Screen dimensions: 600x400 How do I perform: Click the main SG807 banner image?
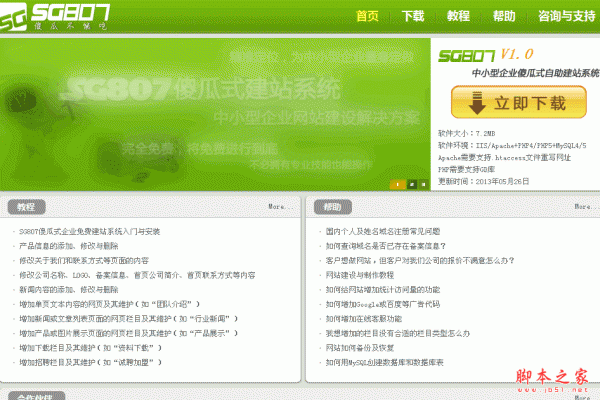click(x=215, y=114)
